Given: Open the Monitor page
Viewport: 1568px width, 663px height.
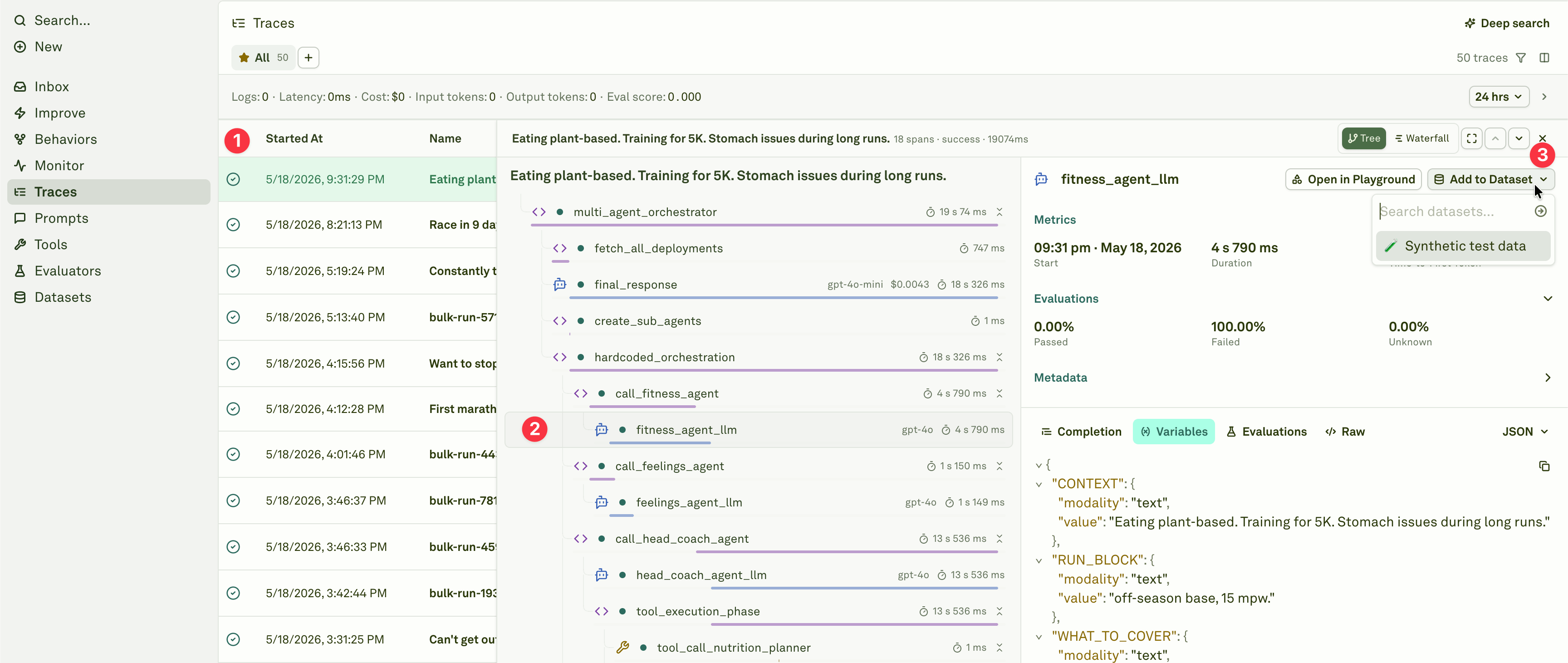Looking at the screenshot, I should point(109,165).
